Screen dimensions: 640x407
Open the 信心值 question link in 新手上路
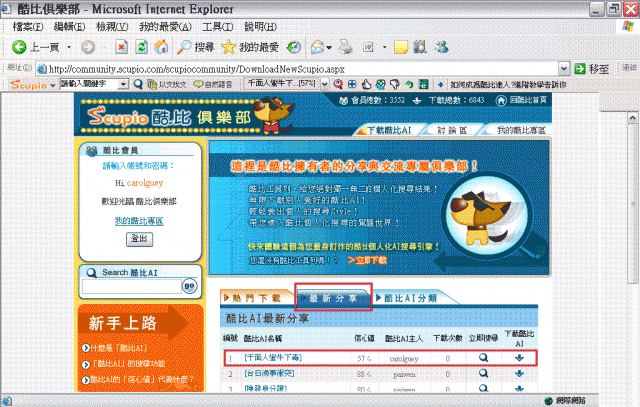142,379
